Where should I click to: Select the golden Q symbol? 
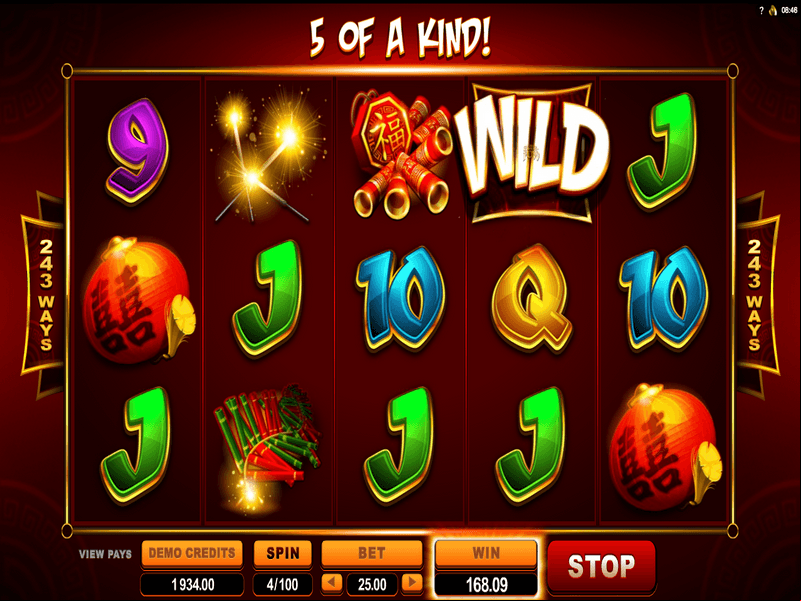pos(531,298)
